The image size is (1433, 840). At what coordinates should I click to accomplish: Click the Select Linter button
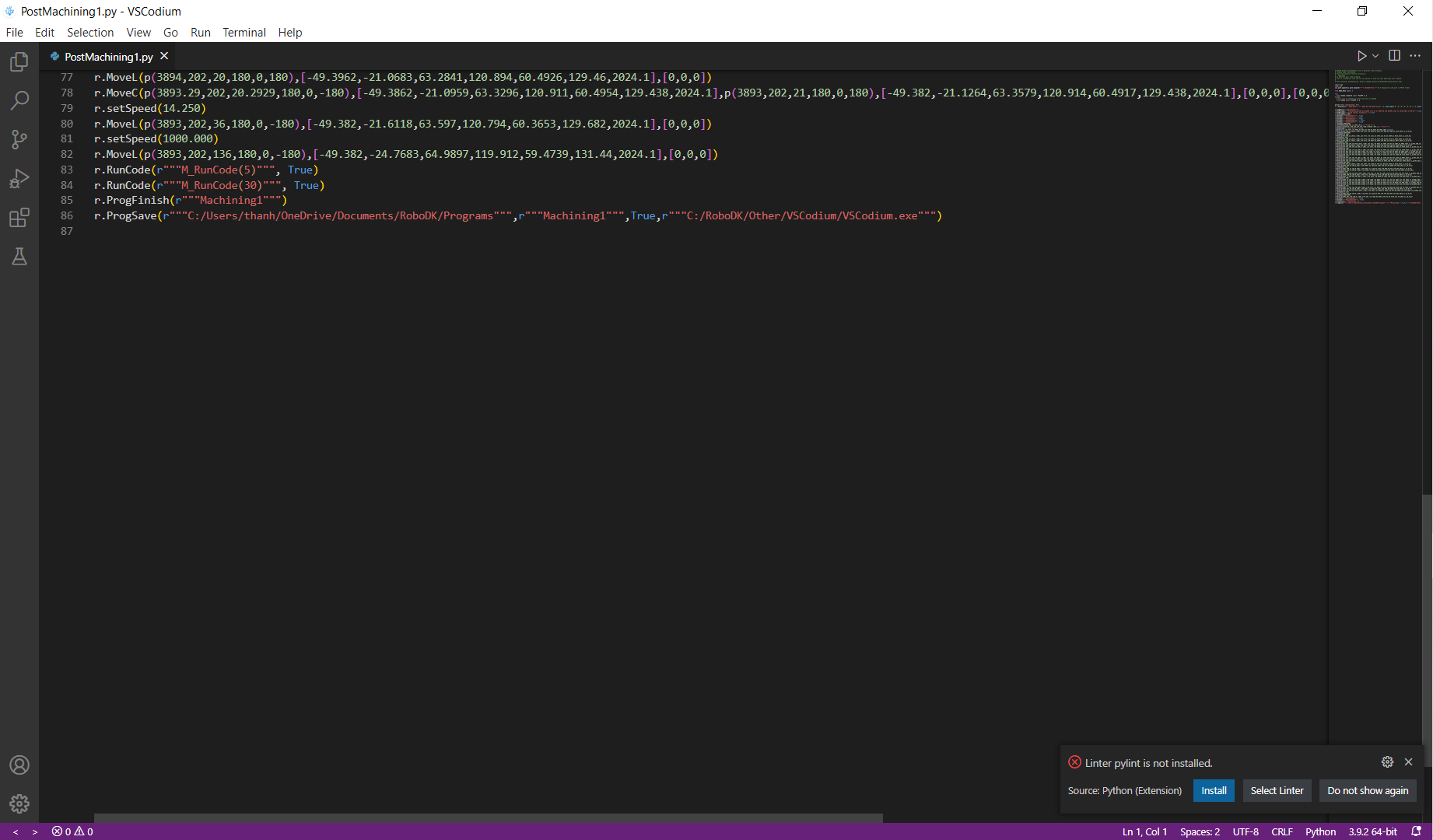pos(1277,791)
